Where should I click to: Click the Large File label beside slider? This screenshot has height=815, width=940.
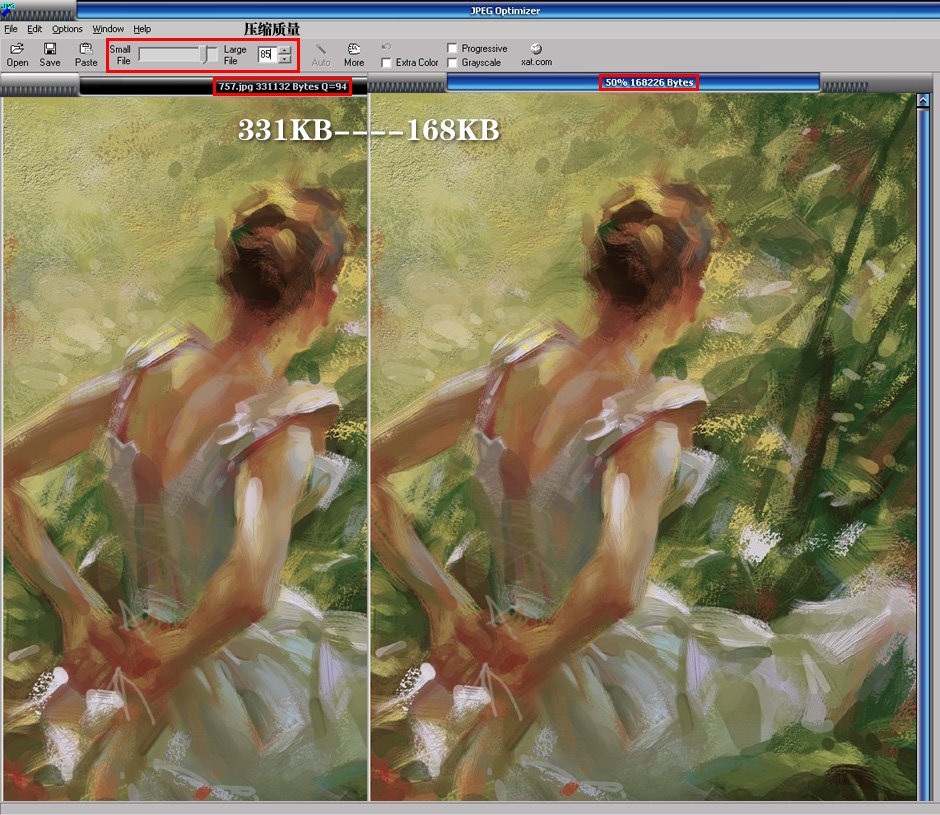234,55
